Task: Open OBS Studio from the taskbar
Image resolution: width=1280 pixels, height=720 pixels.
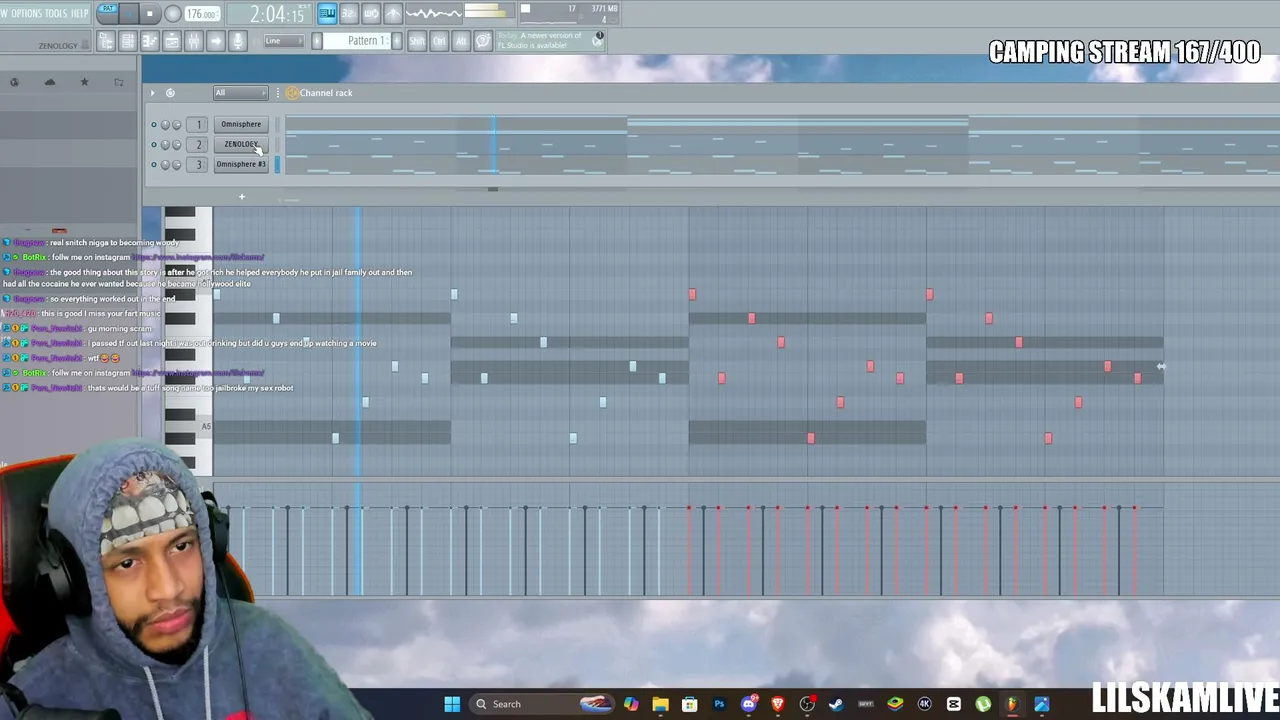Action: [807, 704]
